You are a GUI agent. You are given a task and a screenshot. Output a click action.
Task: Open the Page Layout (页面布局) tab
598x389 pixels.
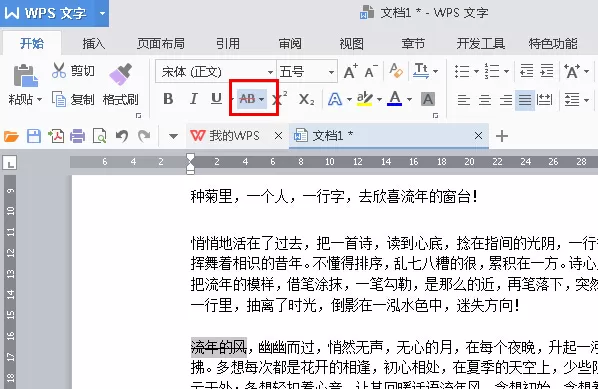tap(161, 44)
